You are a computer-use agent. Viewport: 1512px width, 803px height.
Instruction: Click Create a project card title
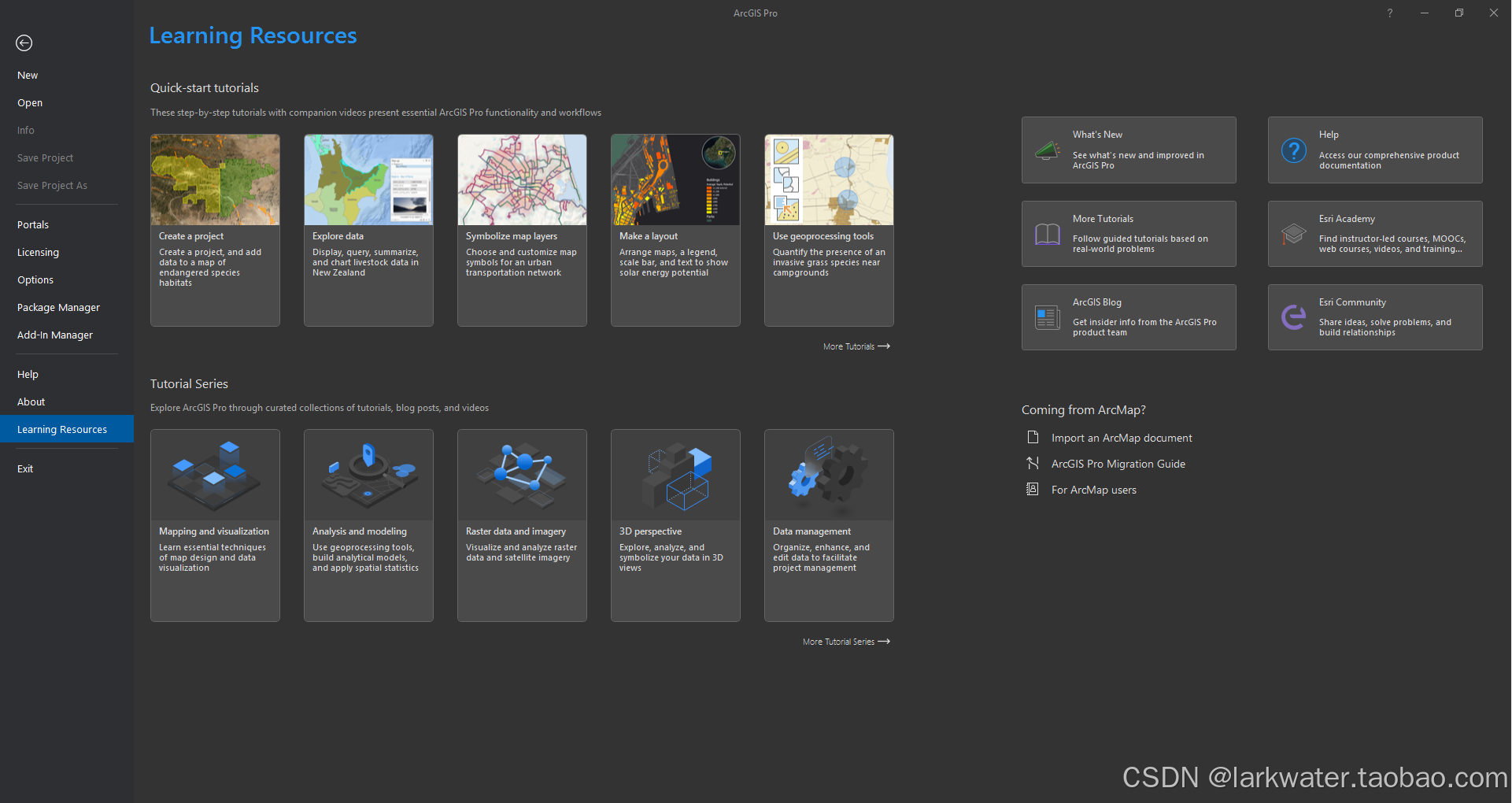click(x=191, y=236)
